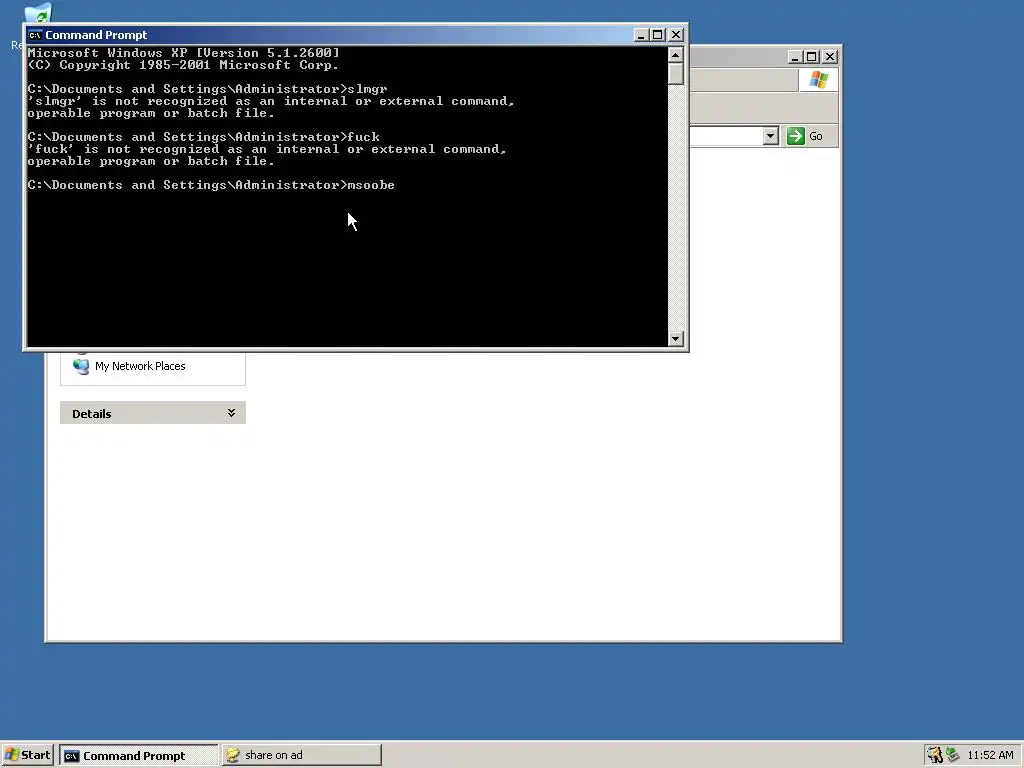The width and height of the screenshot is (1024, 768).
Task: Click the Details panel header
Action: click(x=153, y=413)
